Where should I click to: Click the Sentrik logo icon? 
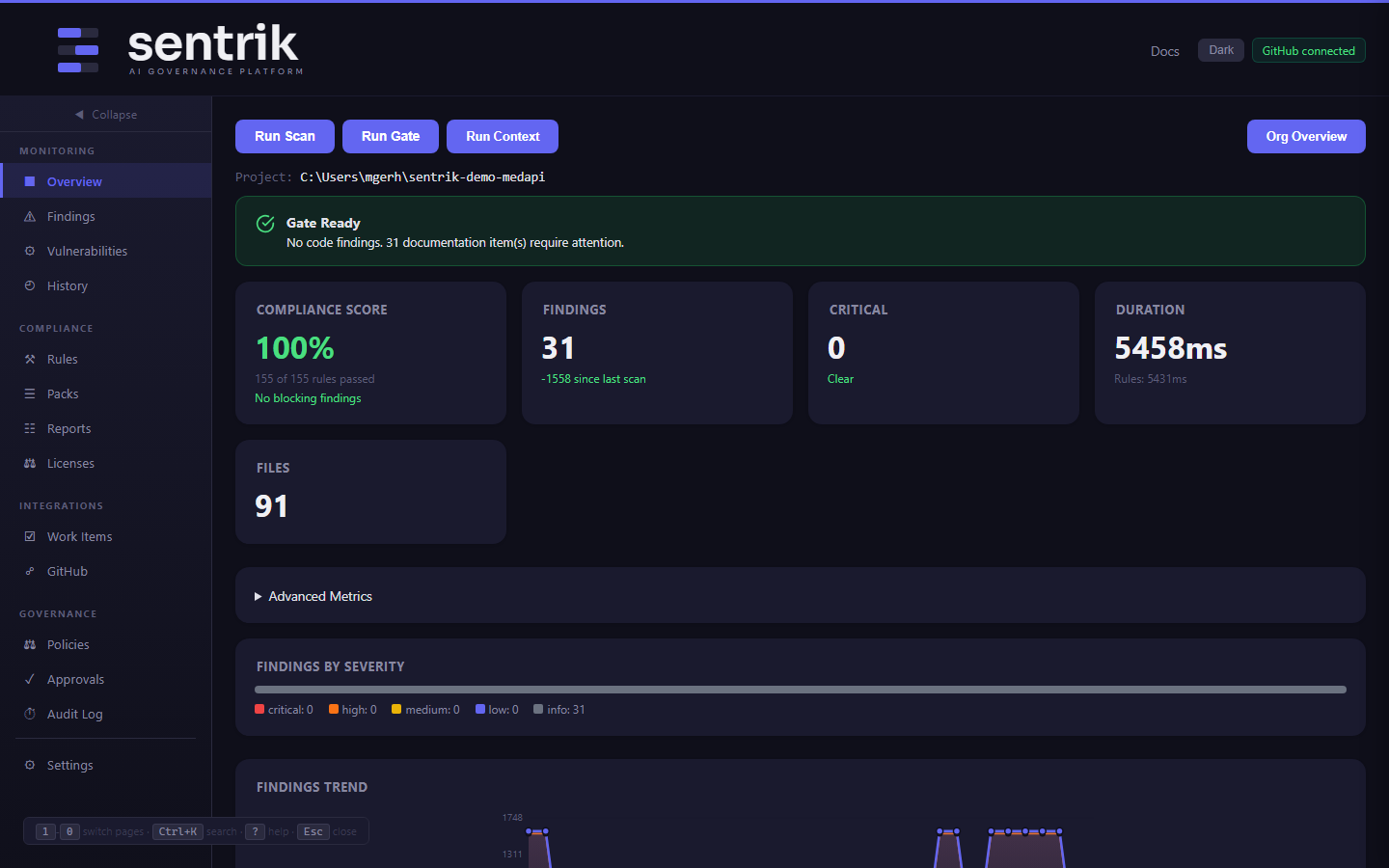pos(78,50)
